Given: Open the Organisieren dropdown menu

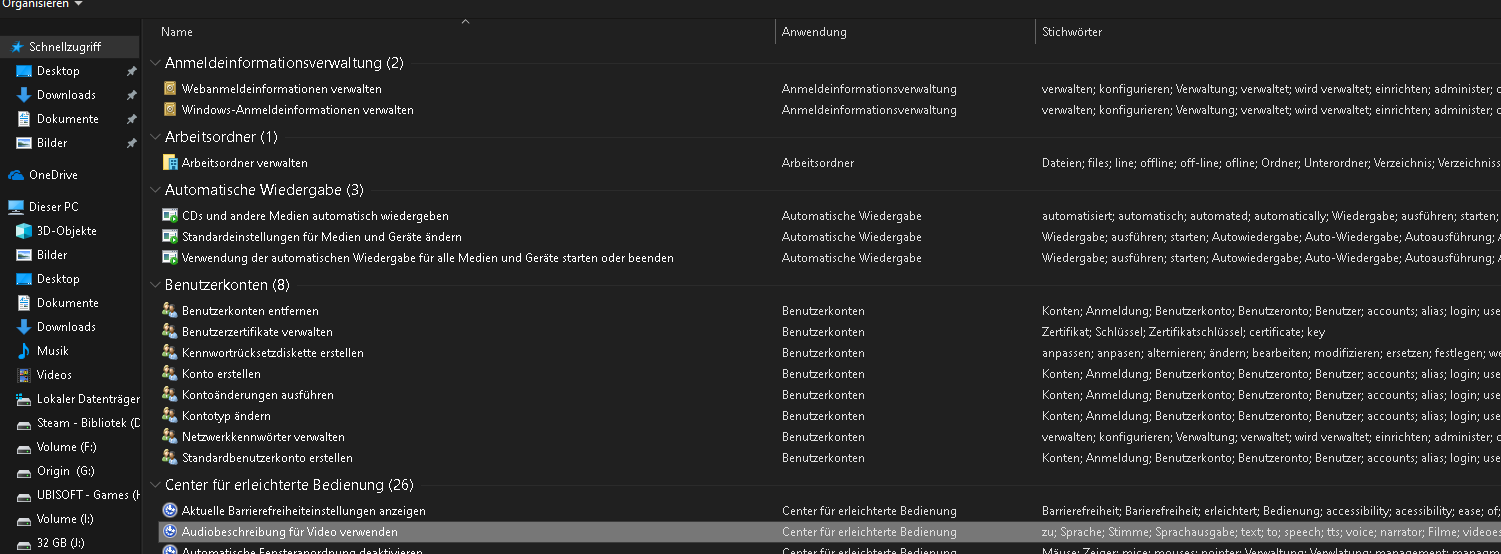Looking at the screenshot, I should pos(41,4).
